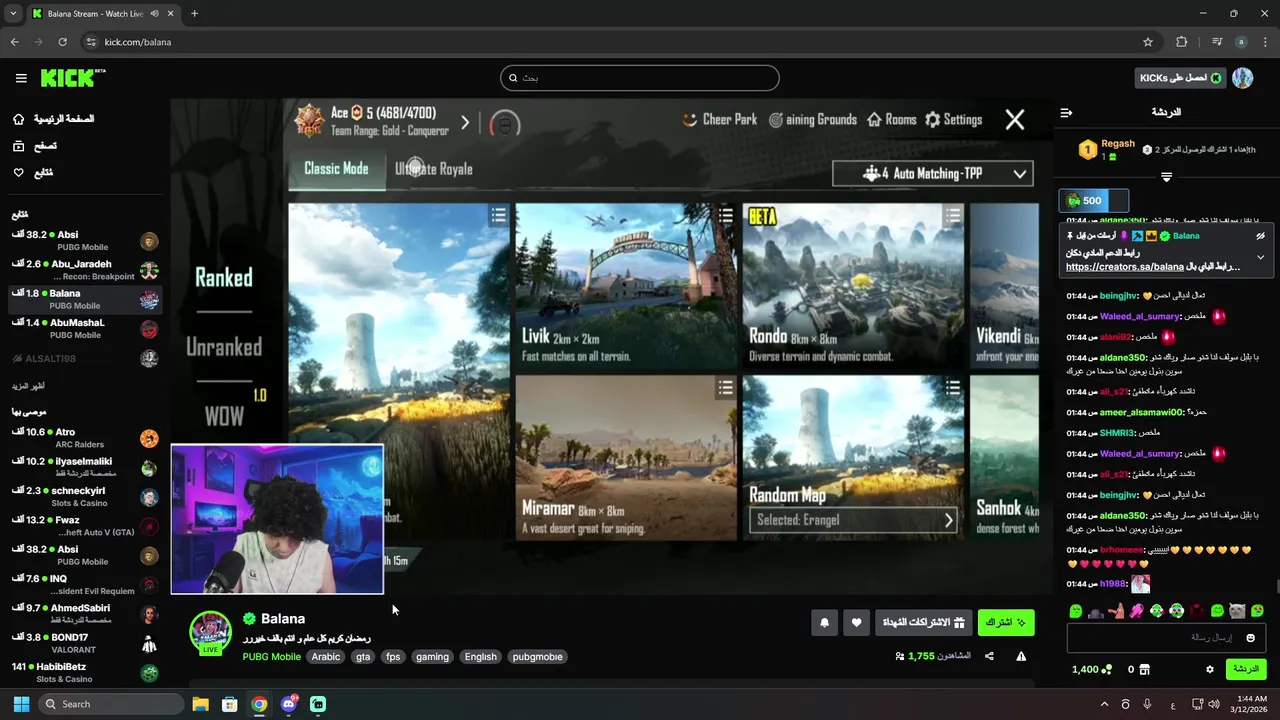The width and height of the screenshot is (1280, 720).
Task: Open the PUBG Mobile category link under Balana
Action: pos(271,657)
